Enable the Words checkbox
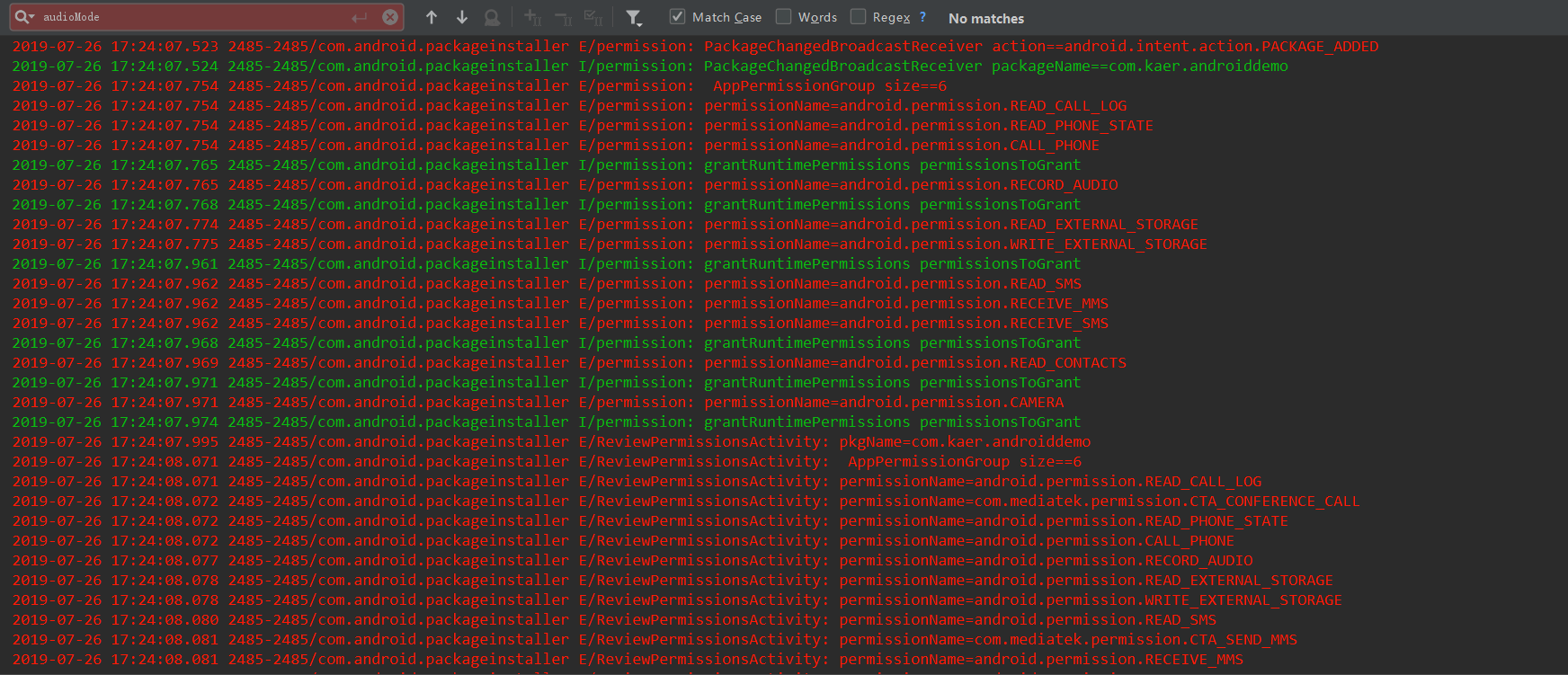The width and height of the screenshot is (1568, 675). point(784,16)
